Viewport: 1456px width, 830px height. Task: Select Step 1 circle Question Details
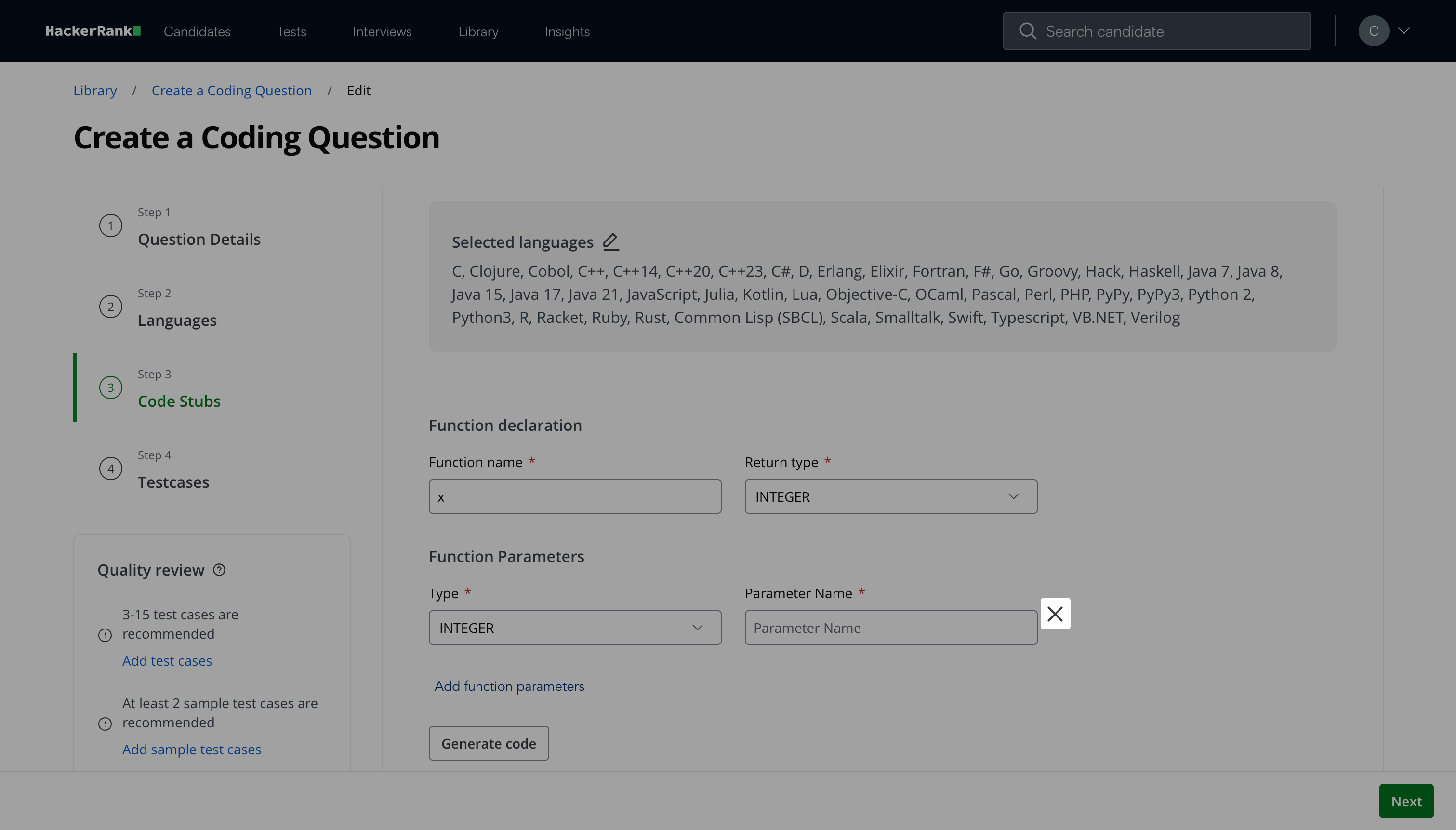(110, 226)
